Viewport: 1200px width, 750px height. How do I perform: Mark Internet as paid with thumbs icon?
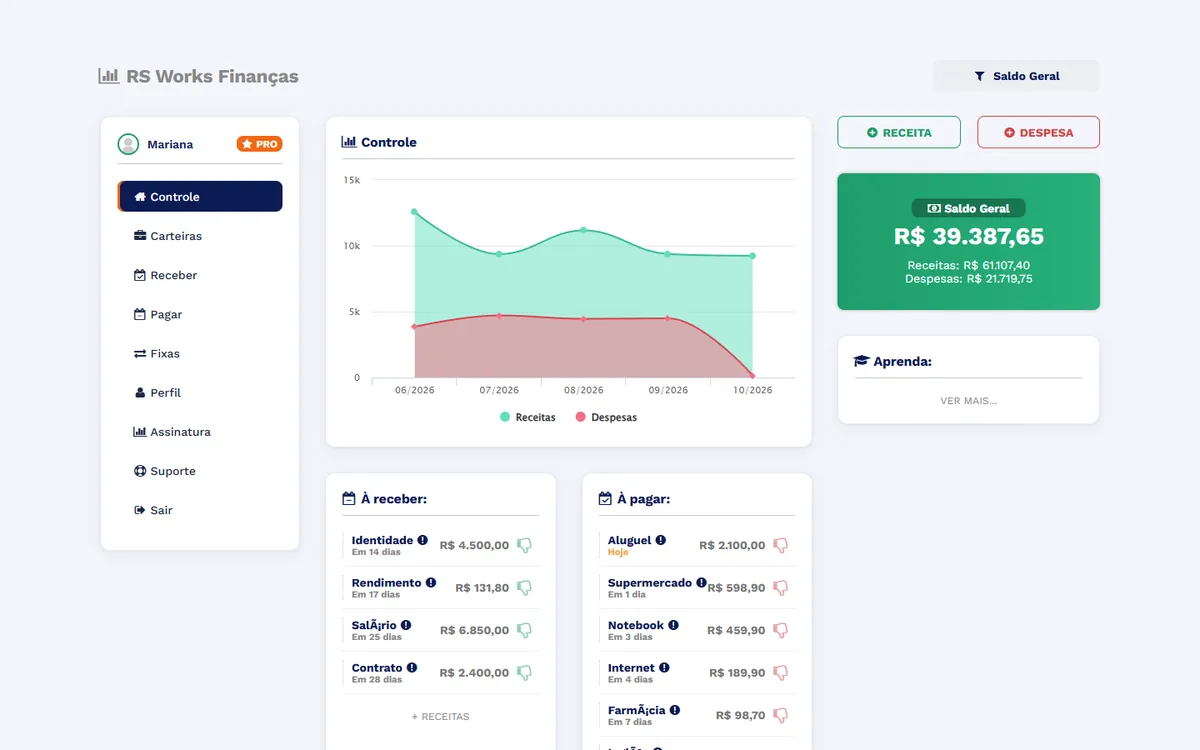coord(781,673)
